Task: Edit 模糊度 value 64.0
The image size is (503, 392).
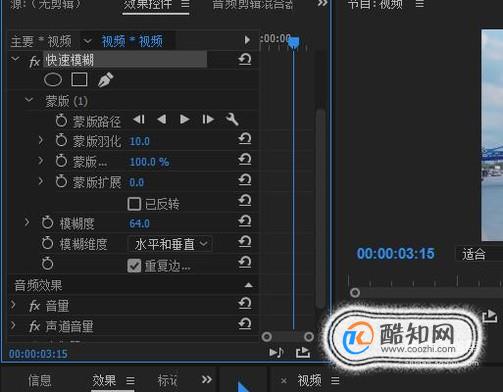Action: [x=139, y=223]
